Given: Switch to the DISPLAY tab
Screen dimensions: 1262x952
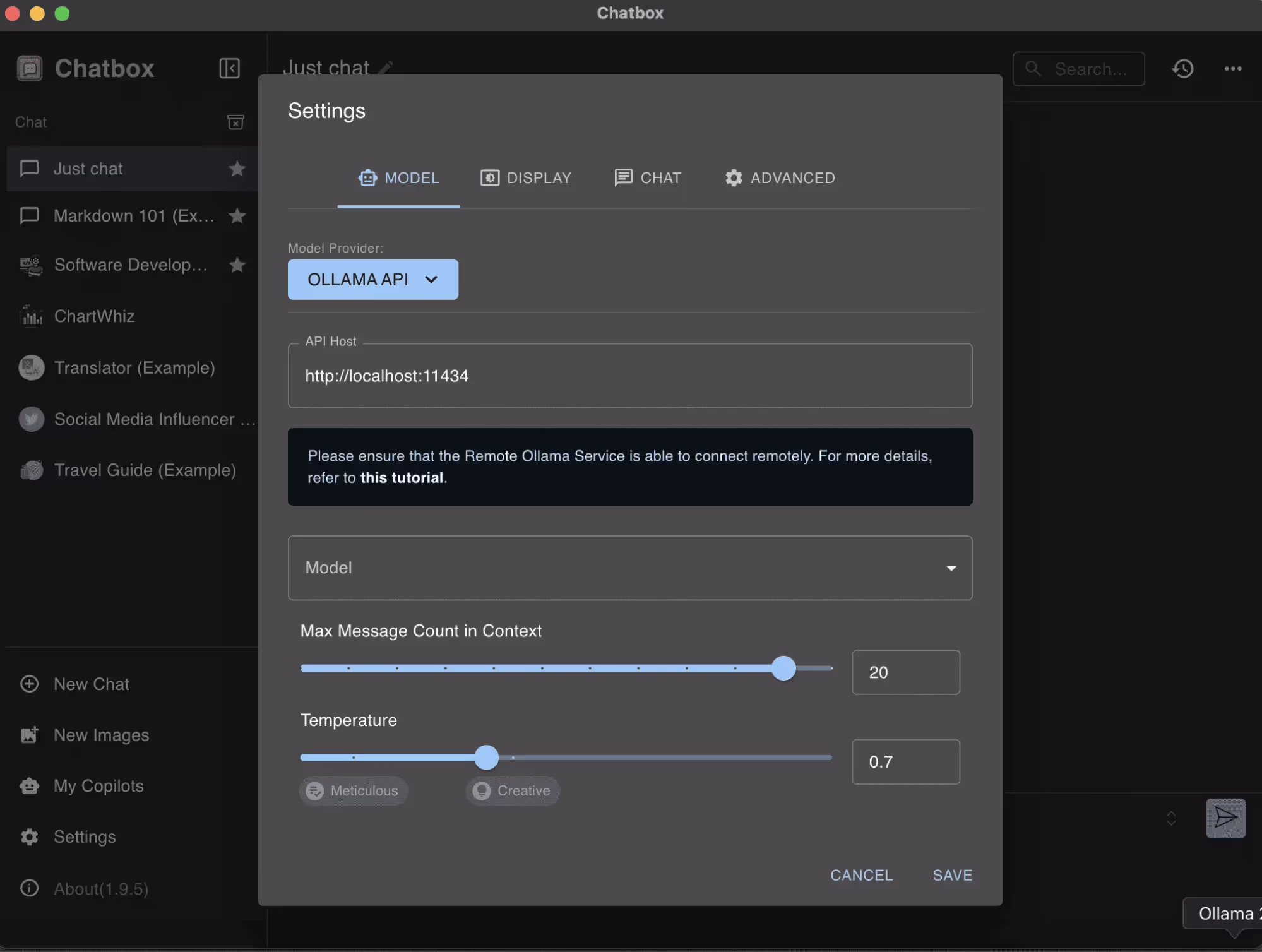Looking at the screenshot, I should click(x=525, y=178).
